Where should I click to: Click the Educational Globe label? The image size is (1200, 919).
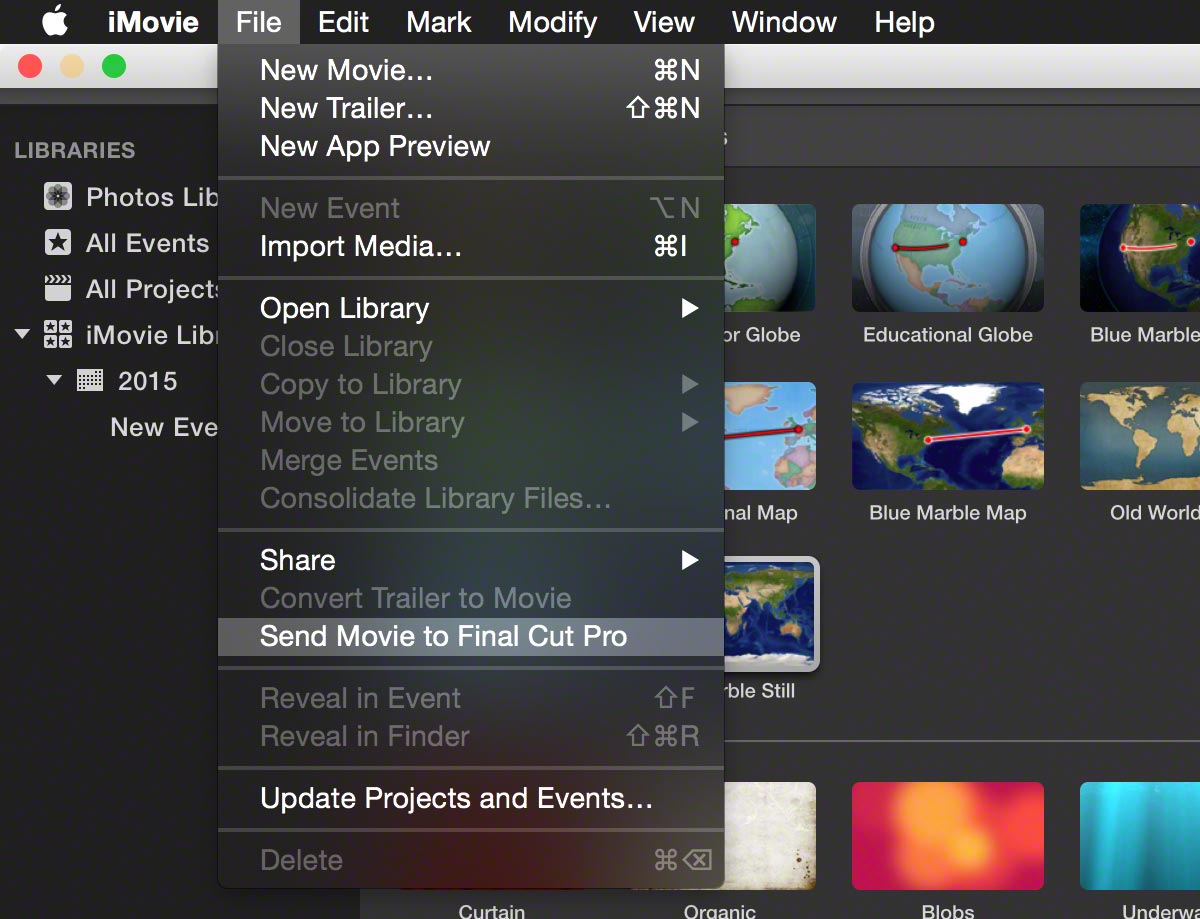click(948, 335)
